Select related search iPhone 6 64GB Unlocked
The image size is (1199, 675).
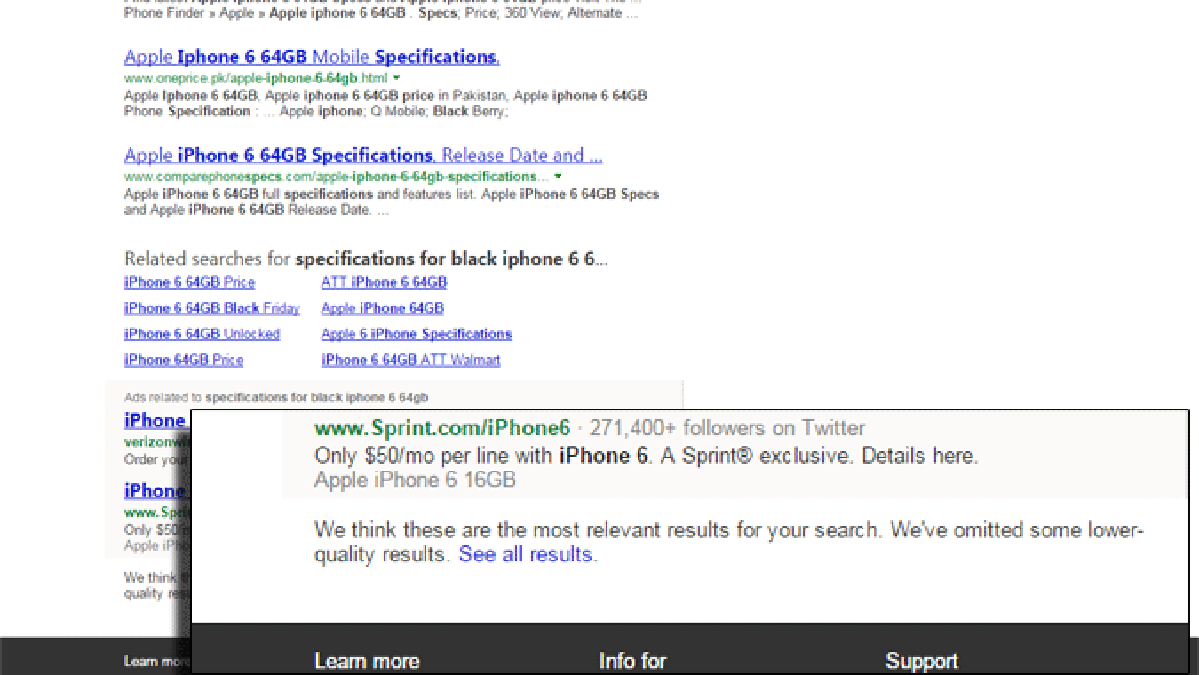[x=202, y=334]
